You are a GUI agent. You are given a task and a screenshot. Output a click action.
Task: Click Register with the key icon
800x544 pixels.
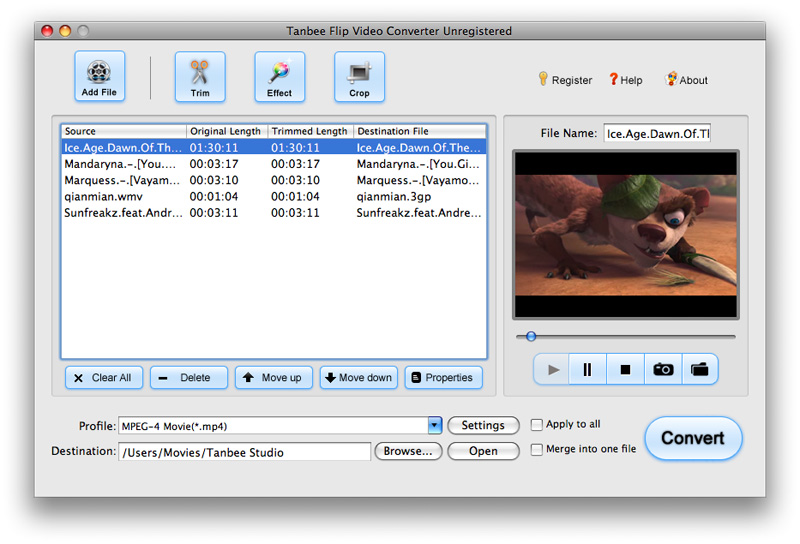[565, 80]
